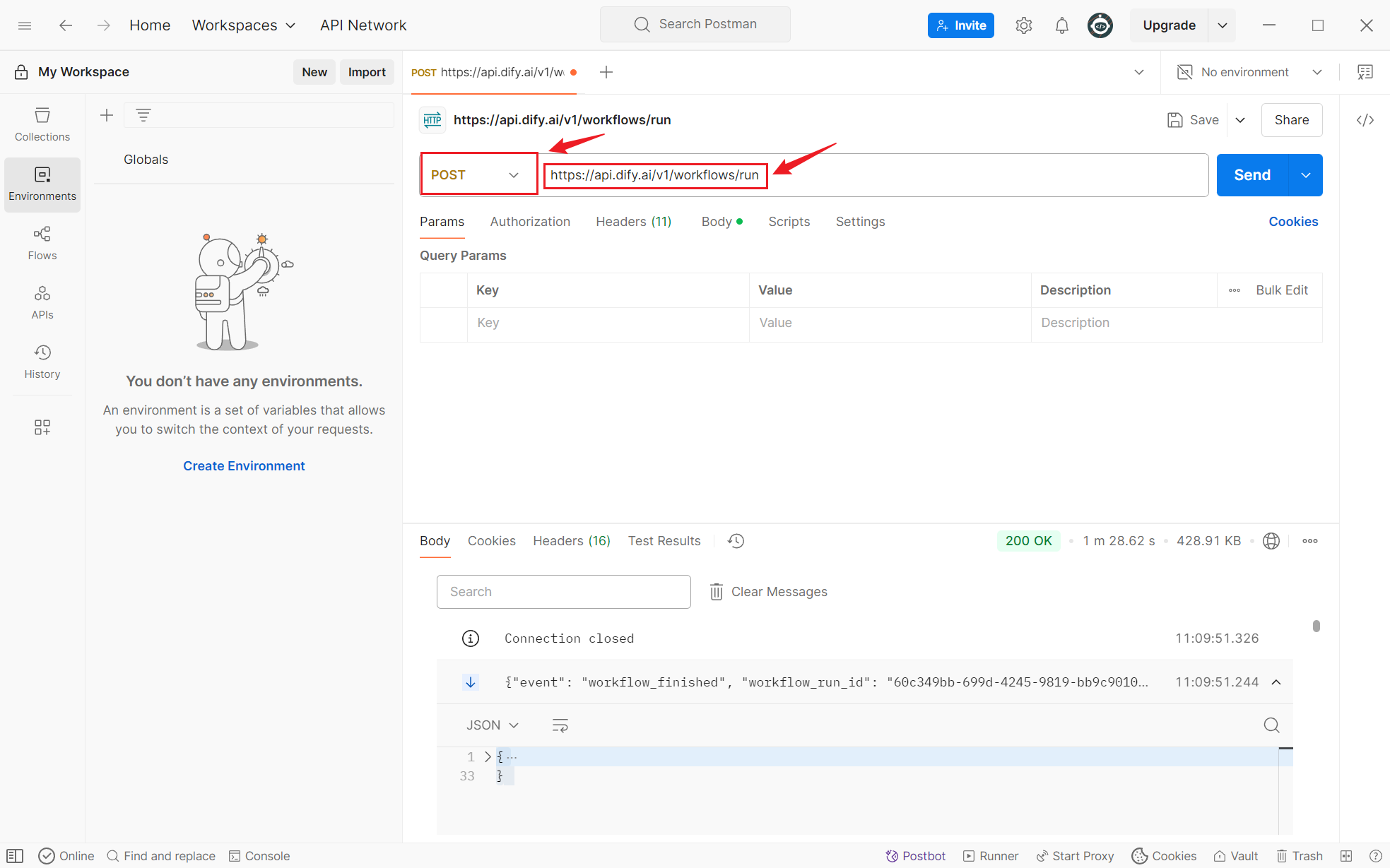The height and width of the screenshot is (868, 1390).
Task: Click the Send button
Action: coord(1252,175)
